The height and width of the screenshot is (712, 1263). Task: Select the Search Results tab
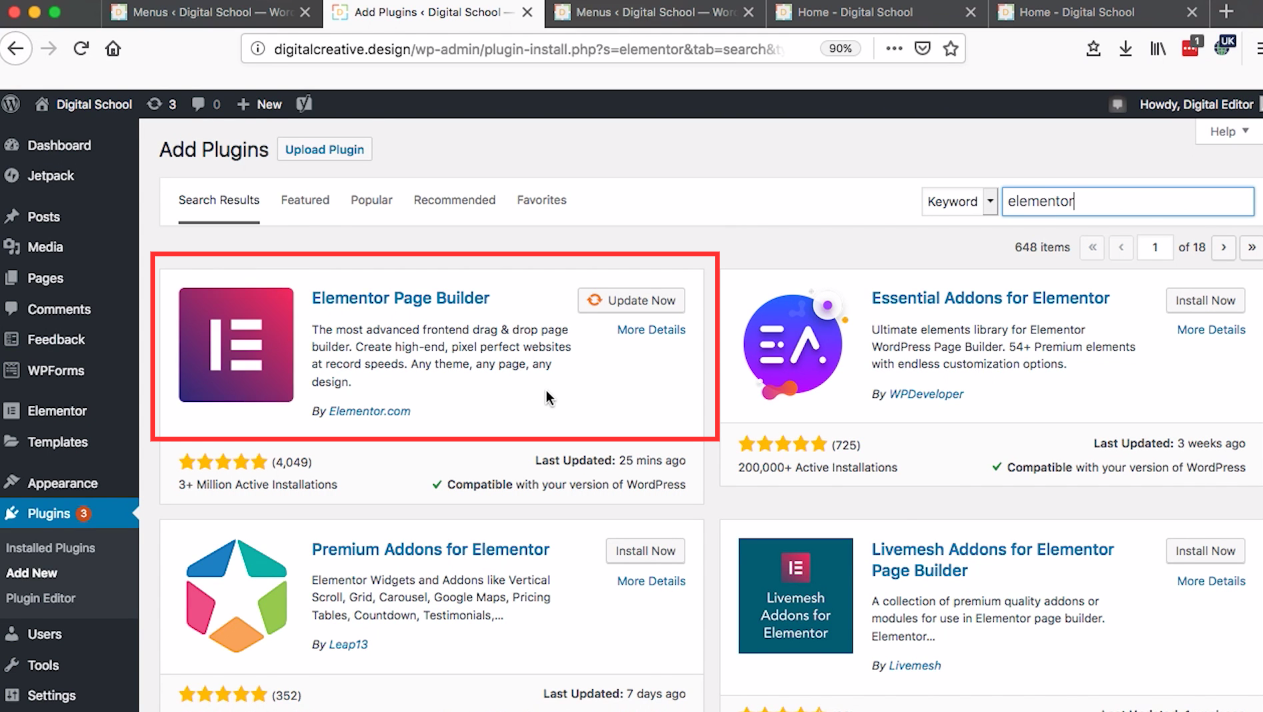pos(219,200)
